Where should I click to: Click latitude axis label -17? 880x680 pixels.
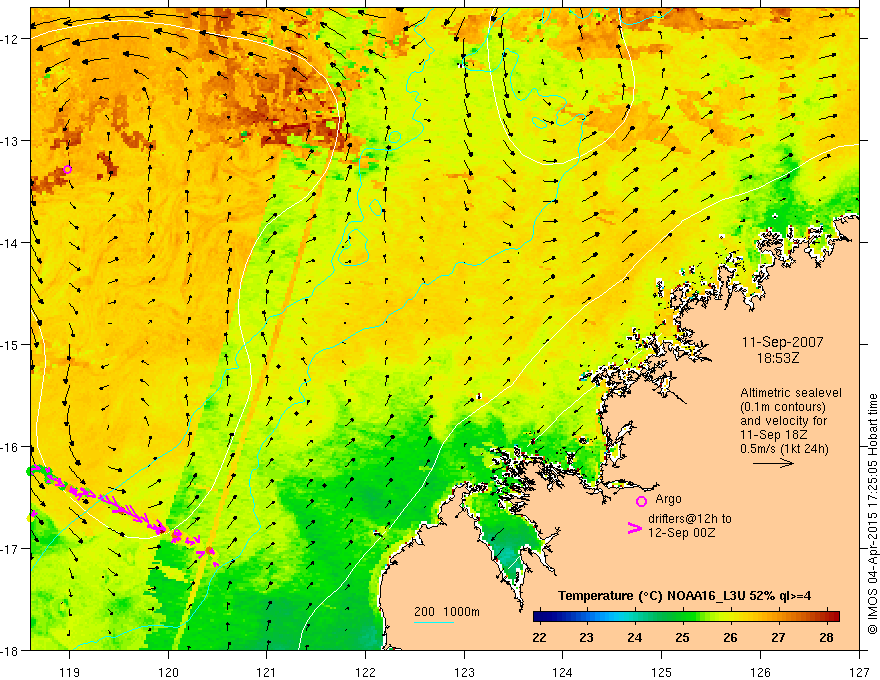[x=11, y=549]
